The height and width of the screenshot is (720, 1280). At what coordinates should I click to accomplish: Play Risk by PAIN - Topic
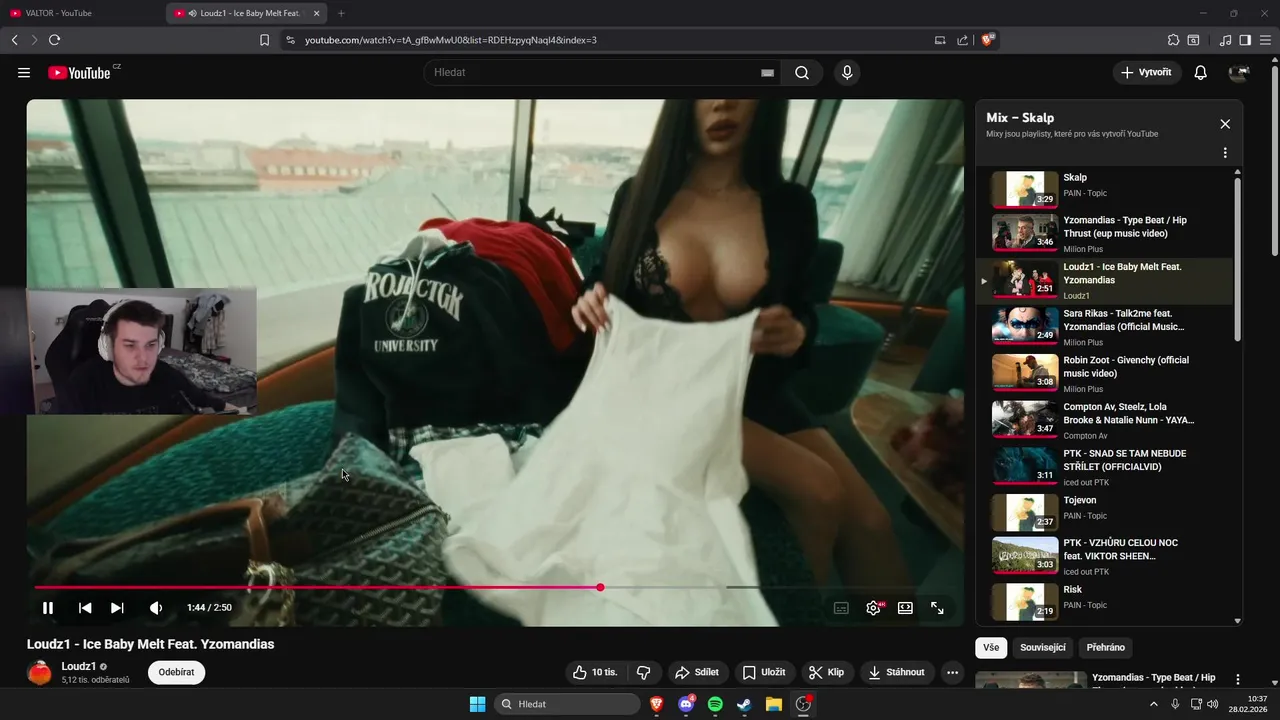[1105, 601]
